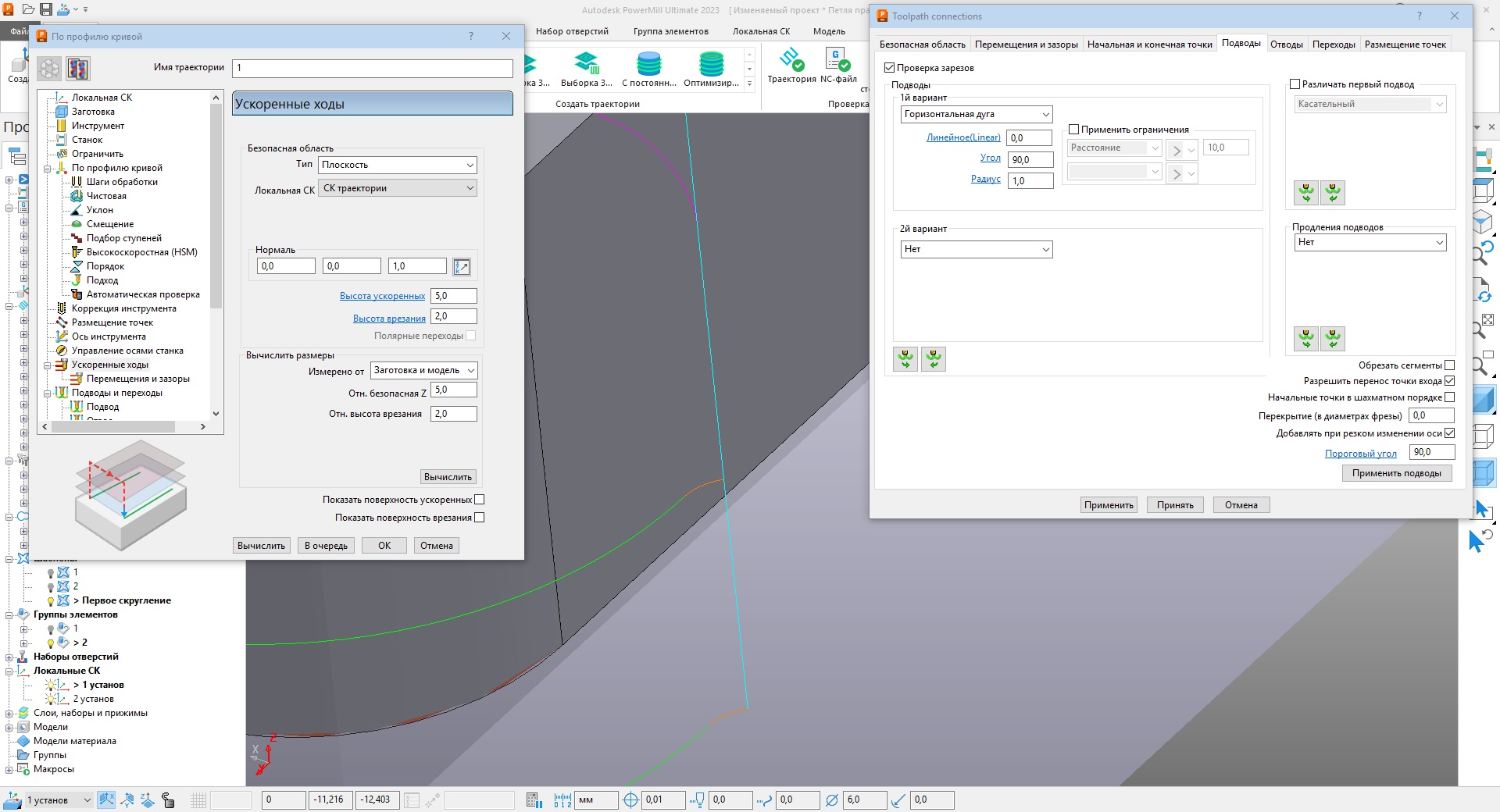
Task: Enable Показать поверхность ускоренных checkbox
Action: click(x=480, y=500)
